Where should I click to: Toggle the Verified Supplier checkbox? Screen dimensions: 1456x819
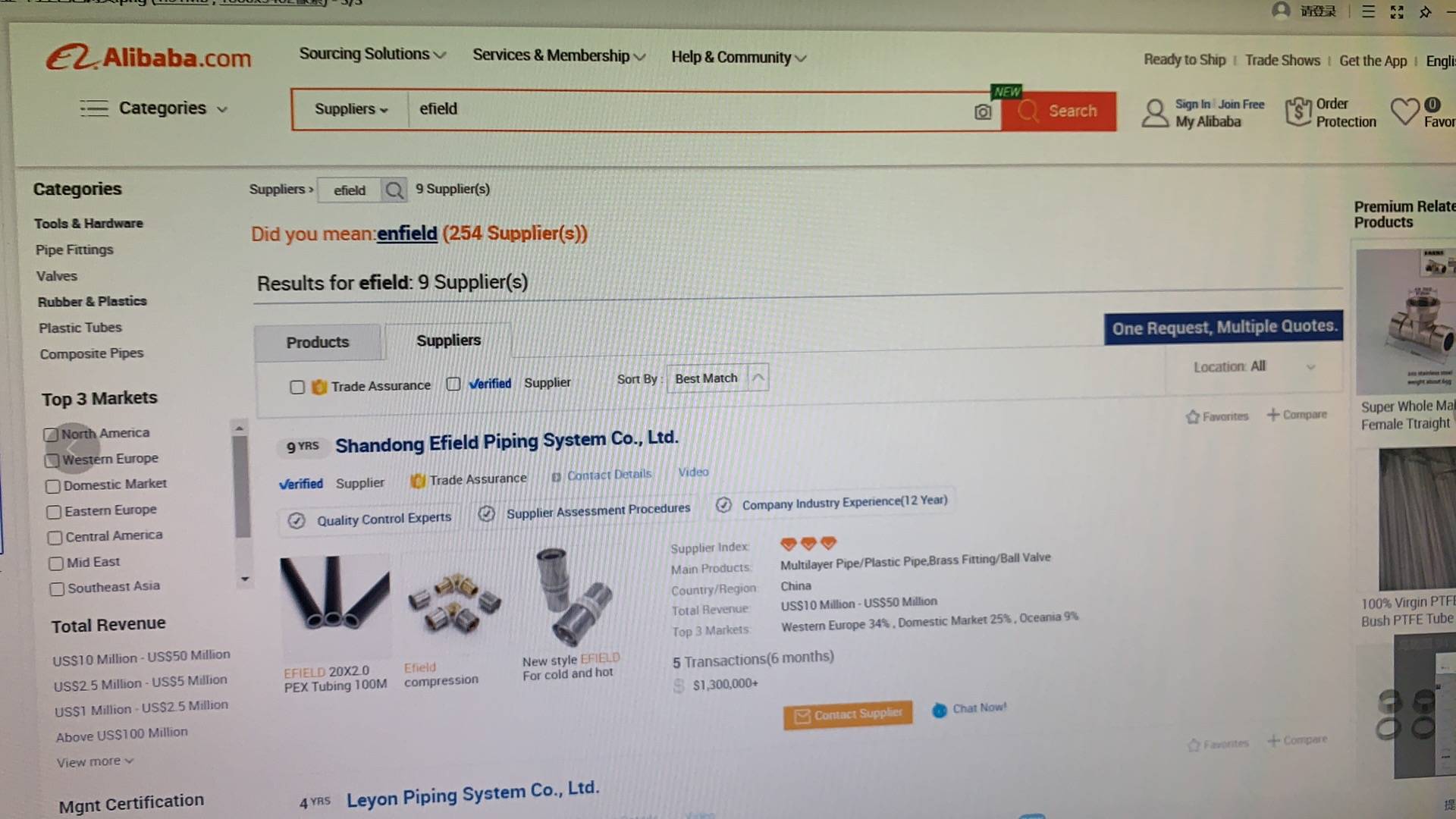click(x=453, y=384)
